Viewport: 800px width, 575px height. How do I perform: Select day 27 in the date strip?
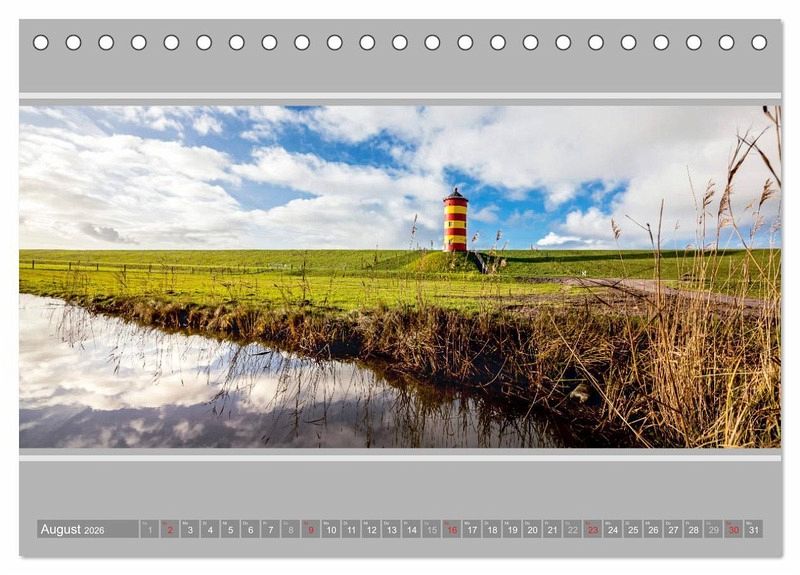pos(673,529)
